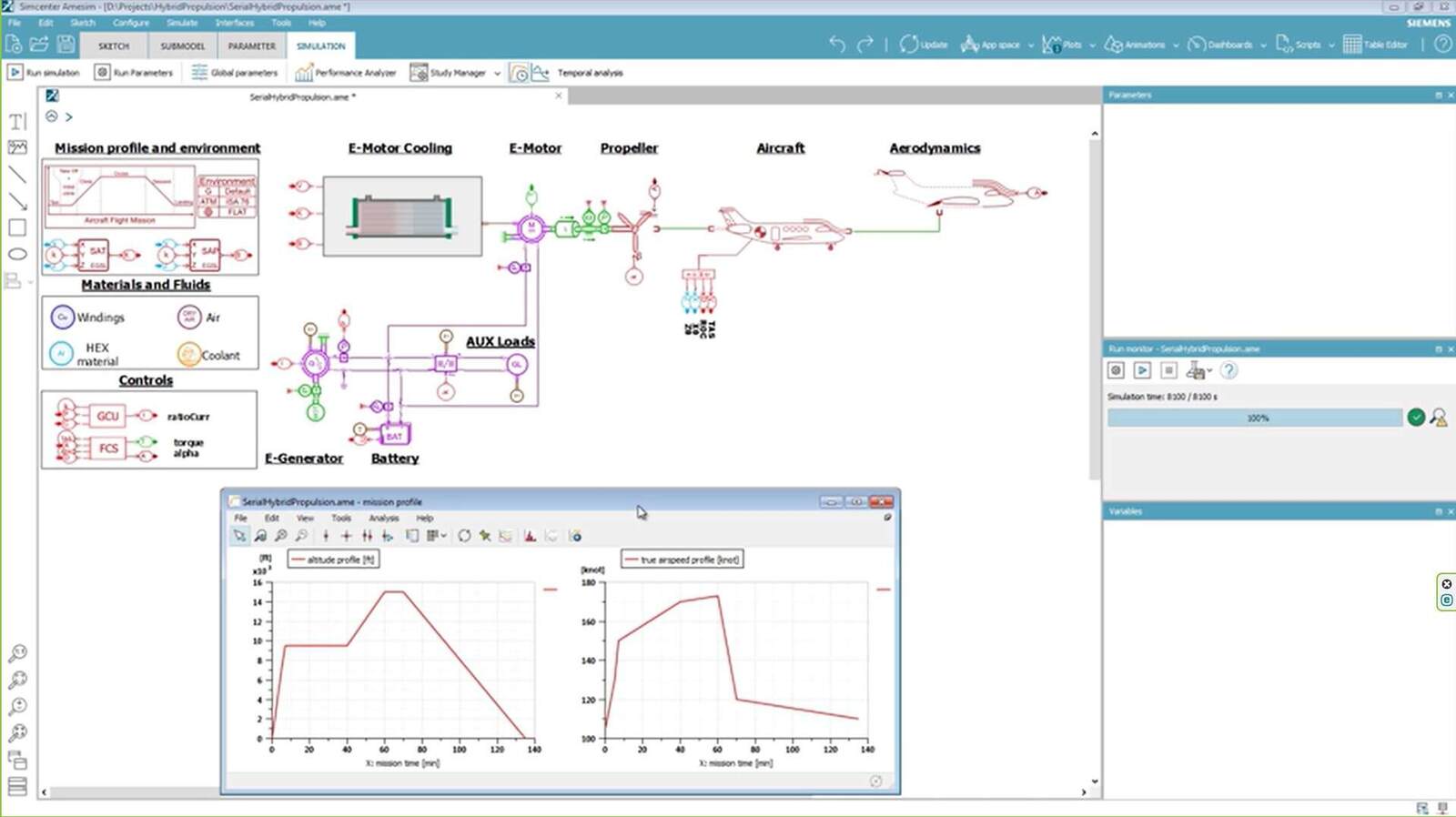
Task: Open the simulation log viewer icon
Action: pos(1439,418)
